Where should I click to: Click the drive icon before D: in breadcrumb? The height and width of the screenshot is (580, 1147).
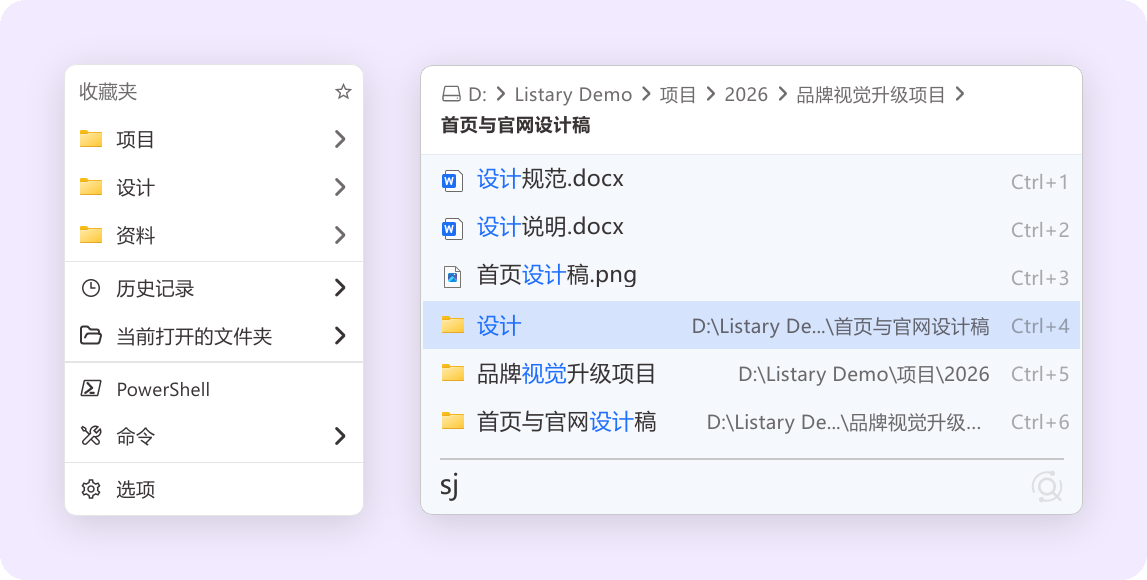(451, 94)
